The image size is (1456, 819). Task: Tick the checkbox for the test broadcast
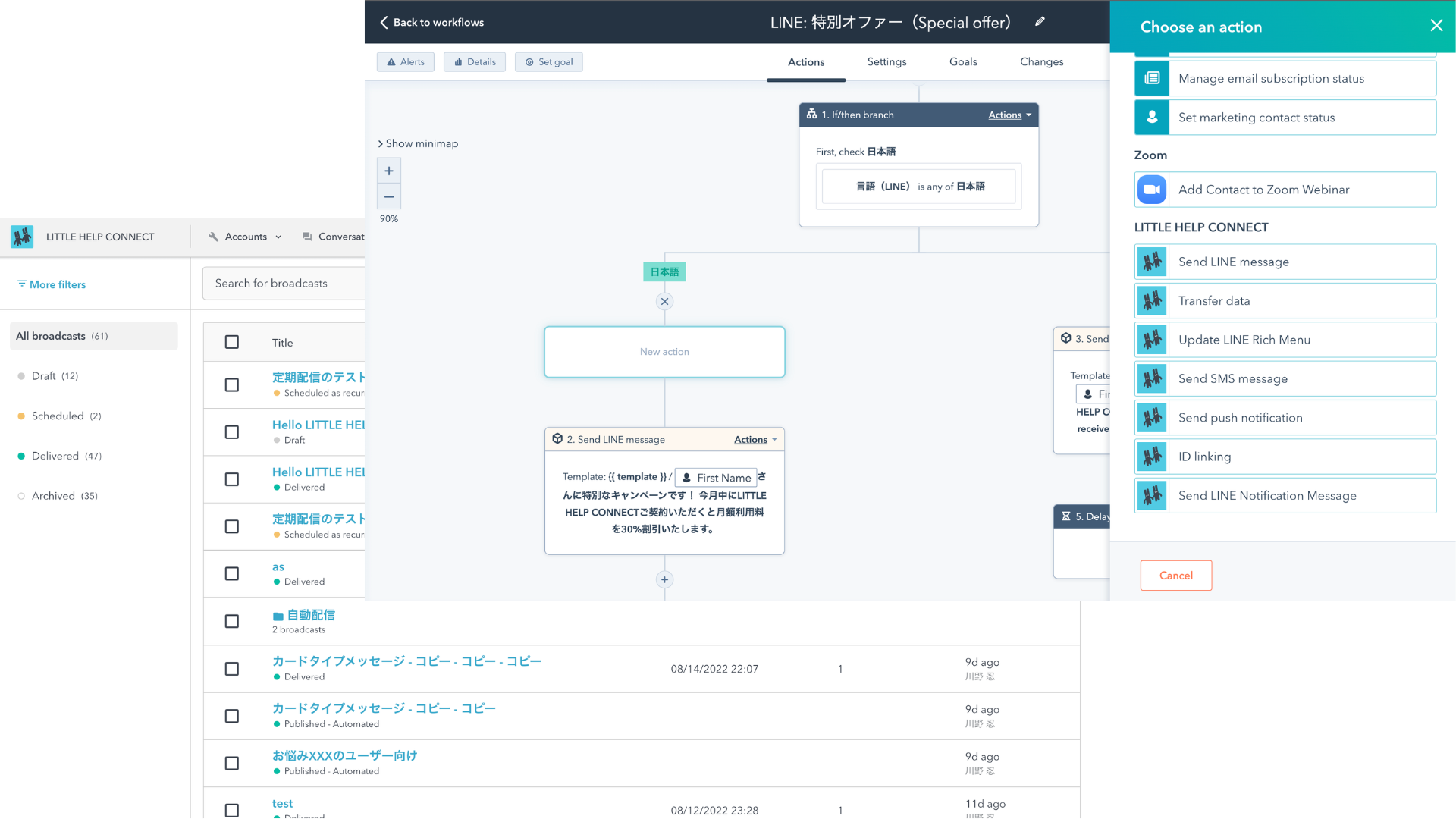[x=232, y=809]
